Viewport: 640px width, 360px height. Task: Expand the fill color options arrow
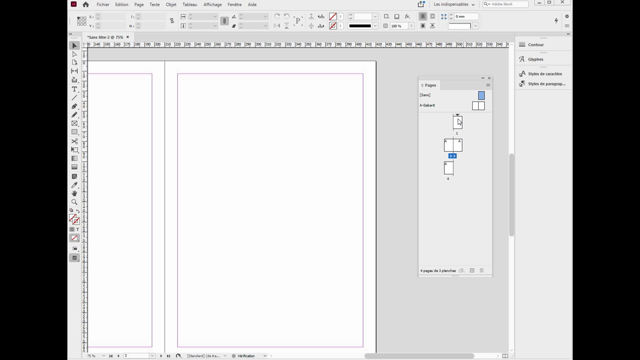(x=340, y=17)
